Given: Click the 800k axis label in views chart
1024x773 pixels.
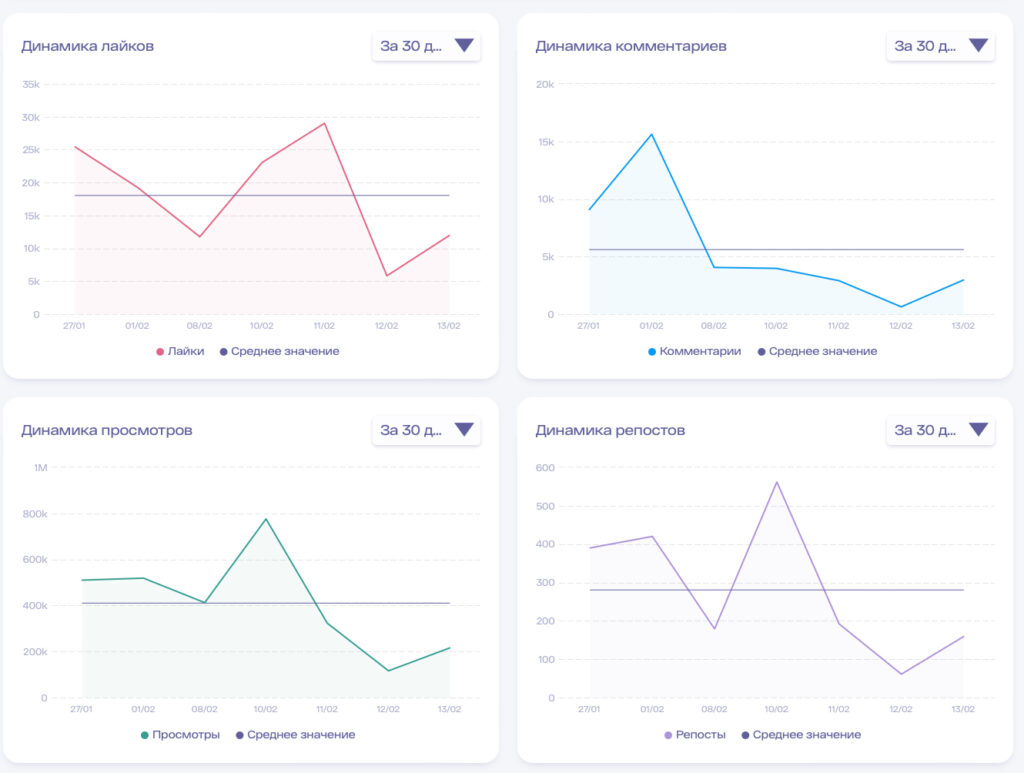Looking at the screenshot, I should [x=35, y=514].
